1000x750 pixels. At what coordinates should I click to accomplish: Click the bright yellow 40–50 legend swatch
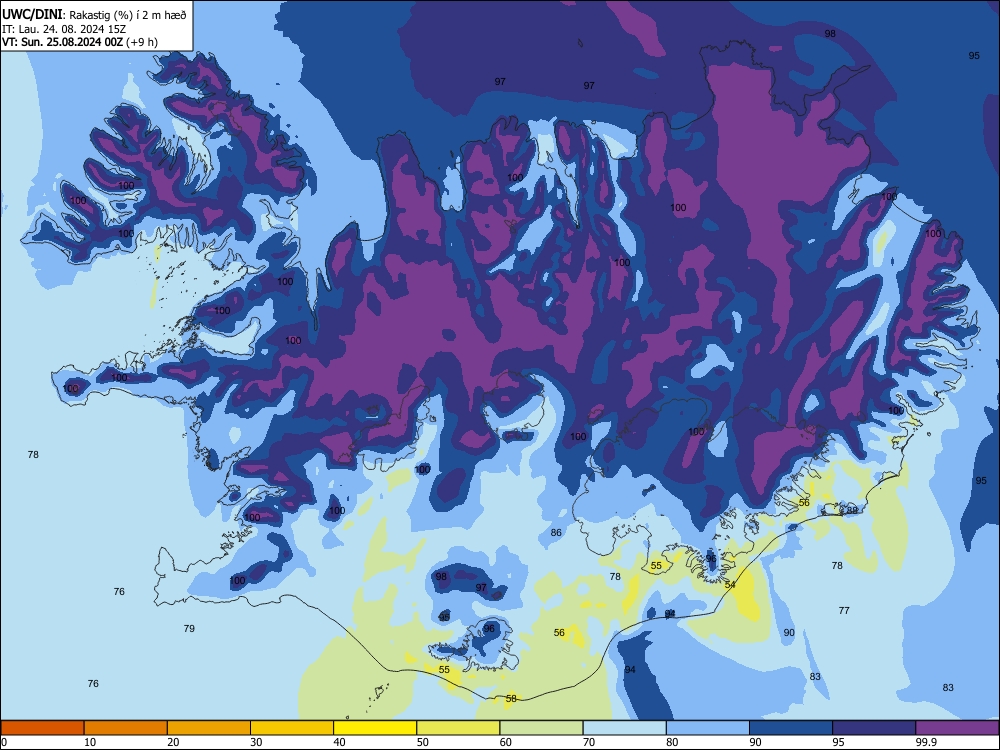(375, 728)
